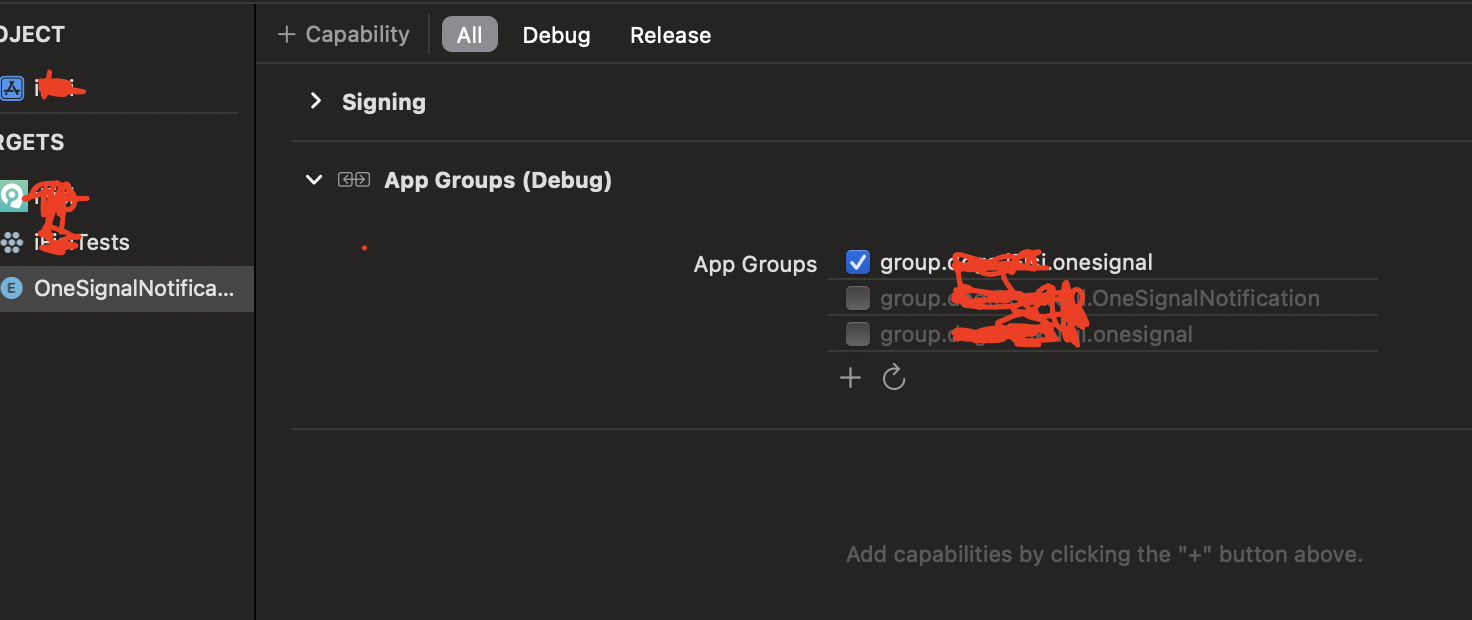Click the E badge icon on OneSignalNotifica target
Screen dimensions: 1472x620
pyautogui.click(x=11, y=288)
